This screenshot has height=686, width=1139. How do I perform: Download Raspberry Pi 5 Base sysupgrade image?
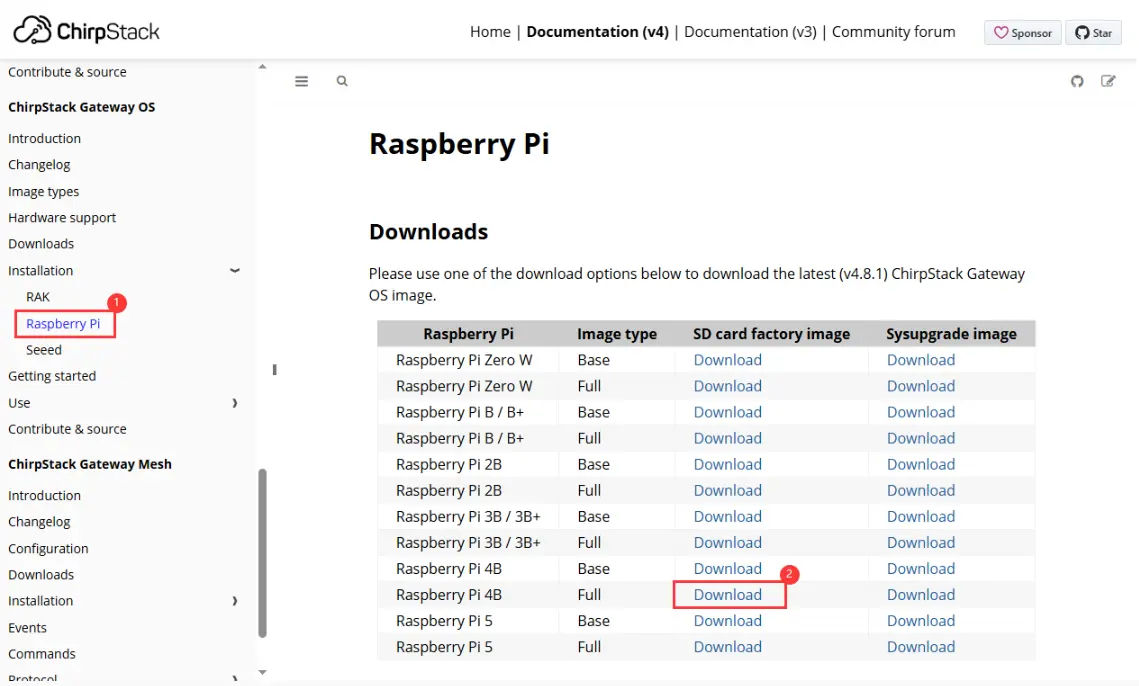pos(920,621)
